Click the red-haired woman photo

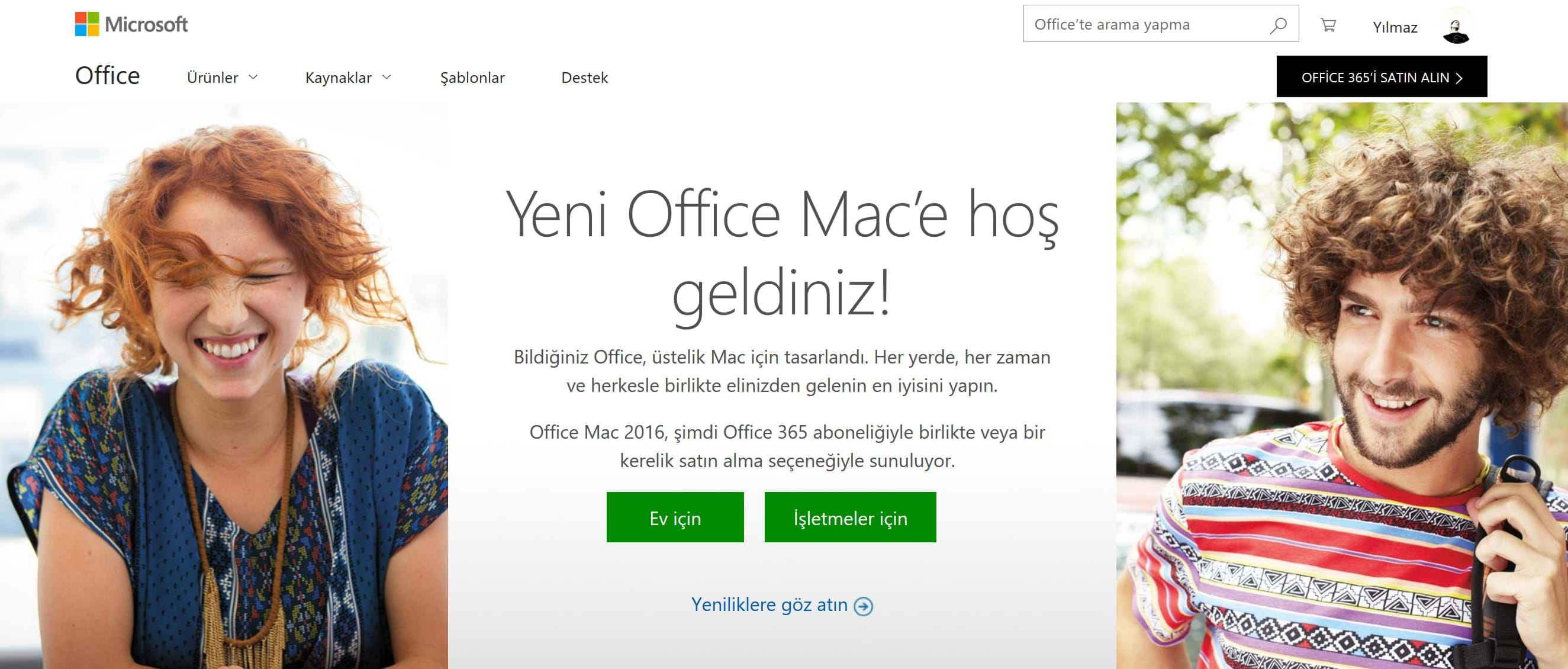pos(224,386)
